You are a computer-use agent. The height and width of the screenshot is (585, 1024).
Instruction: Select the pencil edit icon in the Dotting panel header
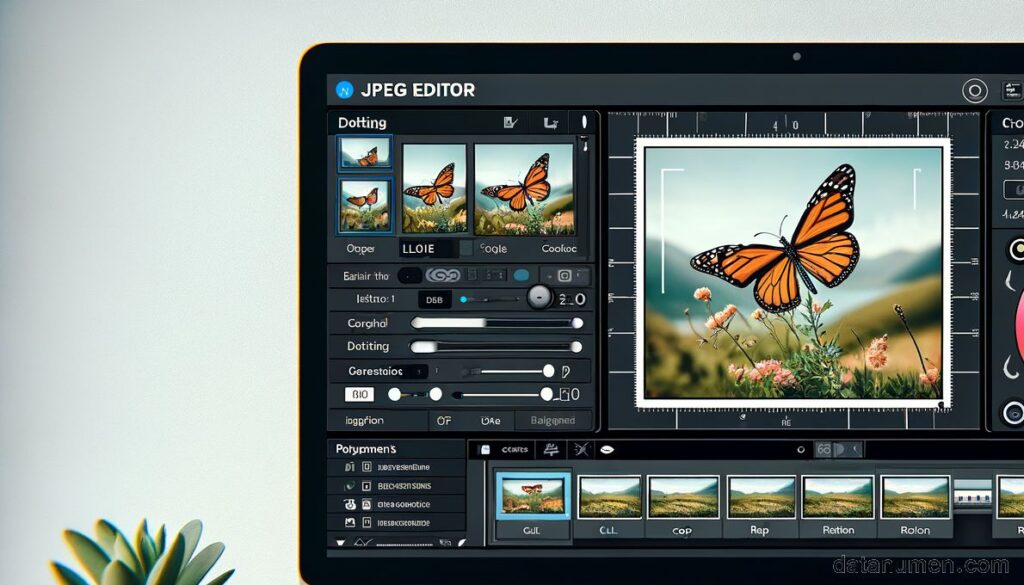[508, 121]
